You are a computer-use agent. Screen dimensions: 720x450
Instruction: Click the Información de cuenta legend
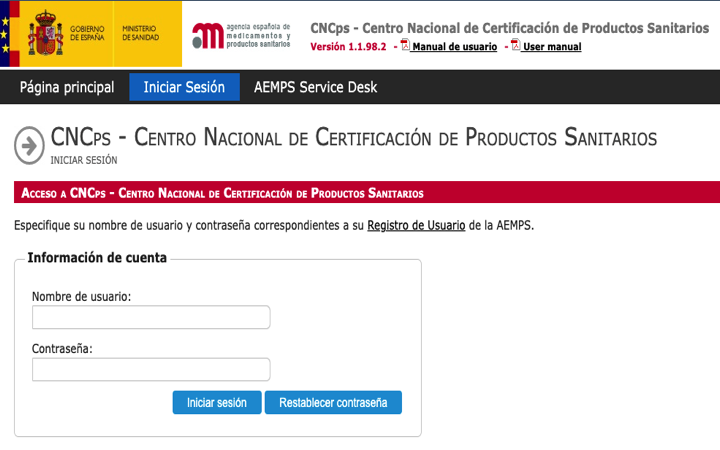tap(97, 258)
